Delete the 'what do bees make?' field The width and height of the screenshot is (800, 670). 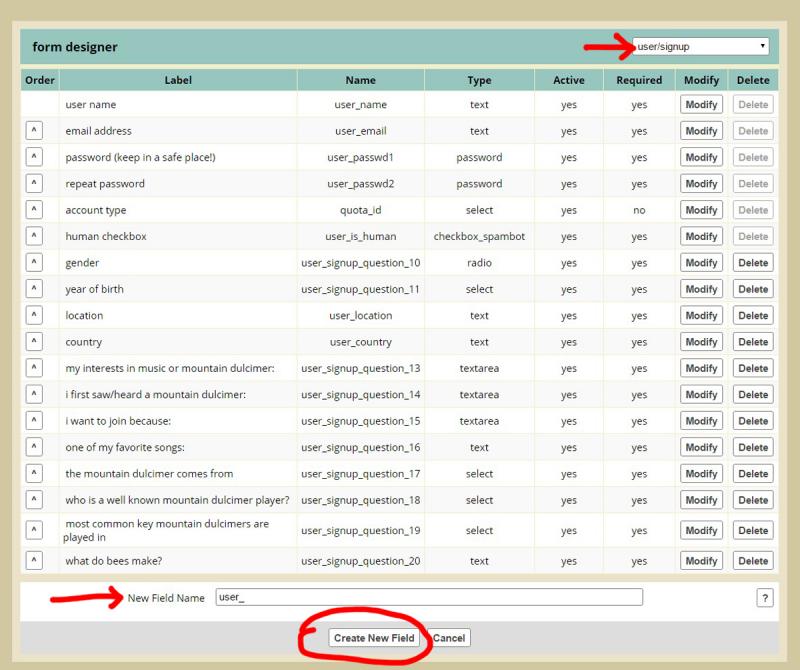click(x=753, y=561)
